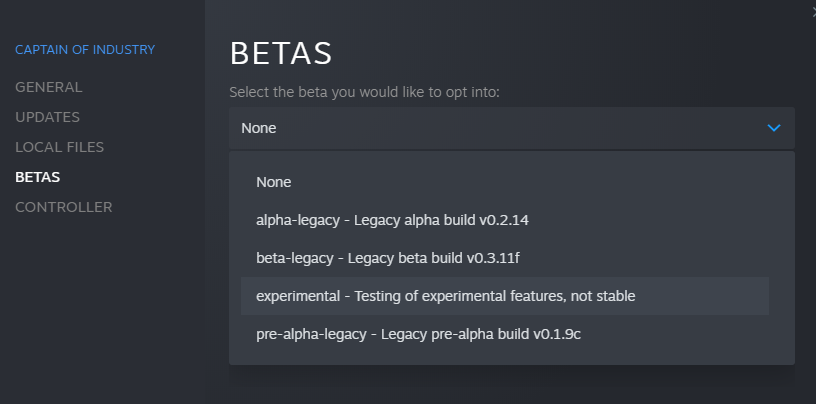Screen dimensions: 816x404
Task: Choose the Legacy pre-alpha build v0.1.9c entry
Action: pos(504,334)
